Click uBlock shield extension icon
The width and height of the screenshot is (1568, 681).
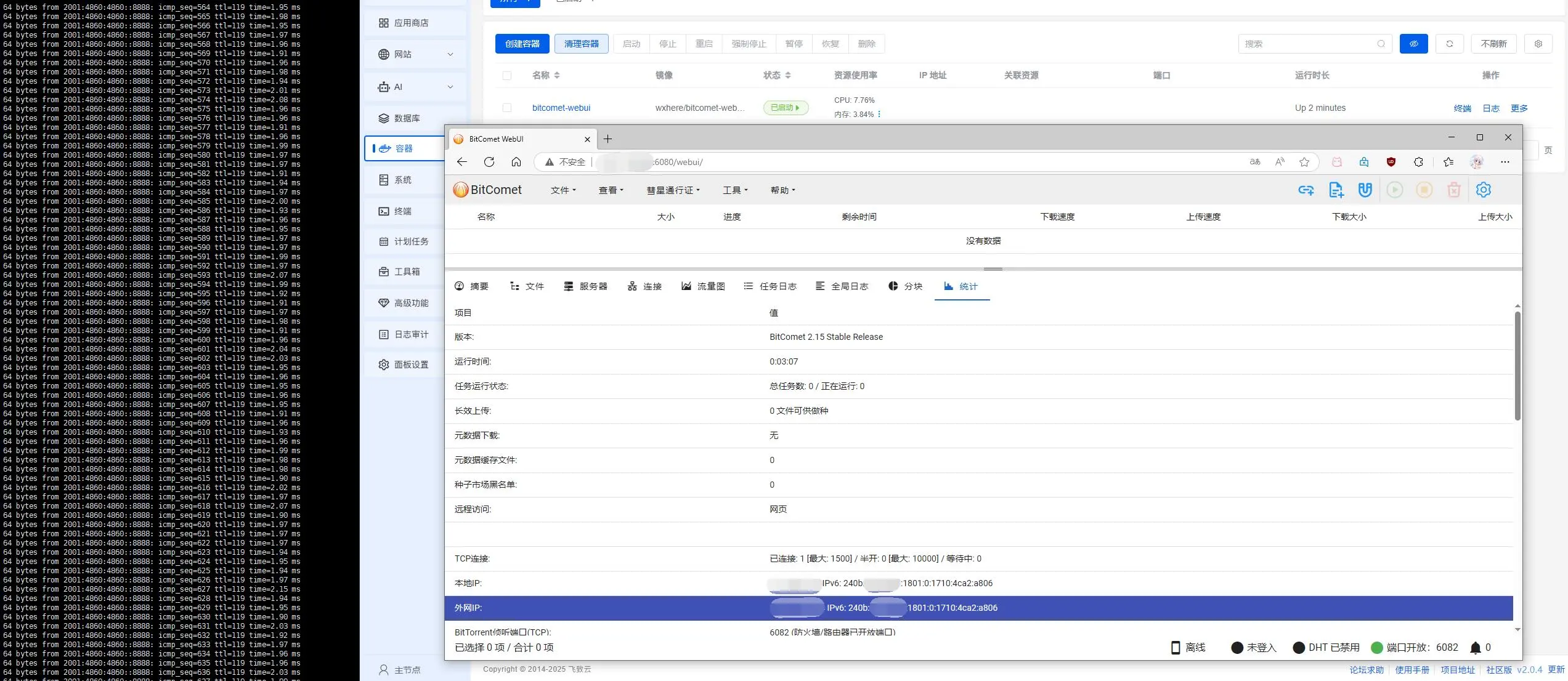tap(1391, 162)
